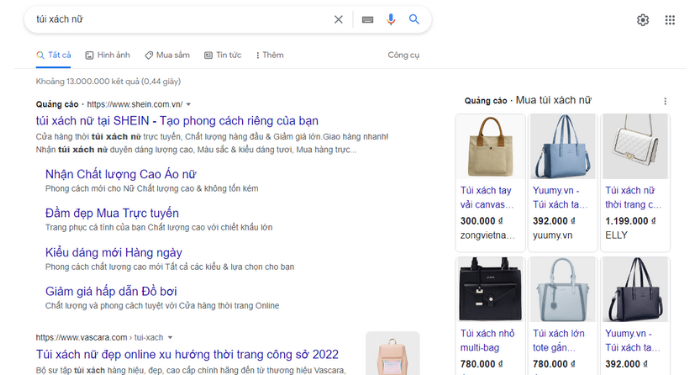Viewport: 700px width, 375px height.
Task: Click the zongvietna... seller name
Action: point(487,235)
